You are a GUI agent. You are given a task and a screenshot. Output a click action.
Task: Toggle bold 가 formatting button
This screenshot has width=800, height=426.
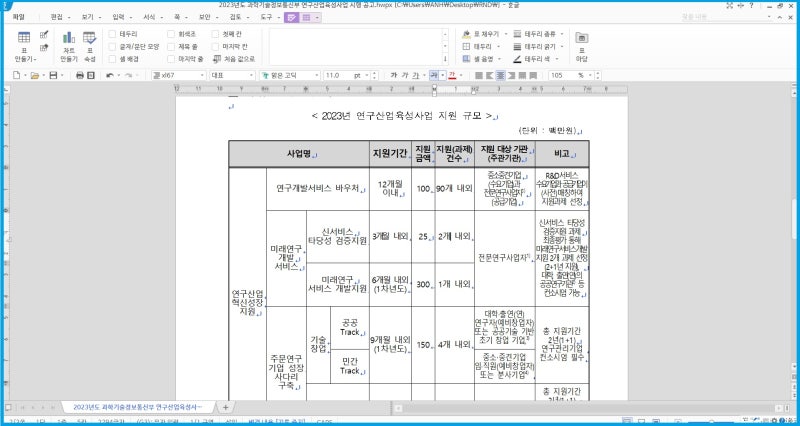(x=393, y=76)
